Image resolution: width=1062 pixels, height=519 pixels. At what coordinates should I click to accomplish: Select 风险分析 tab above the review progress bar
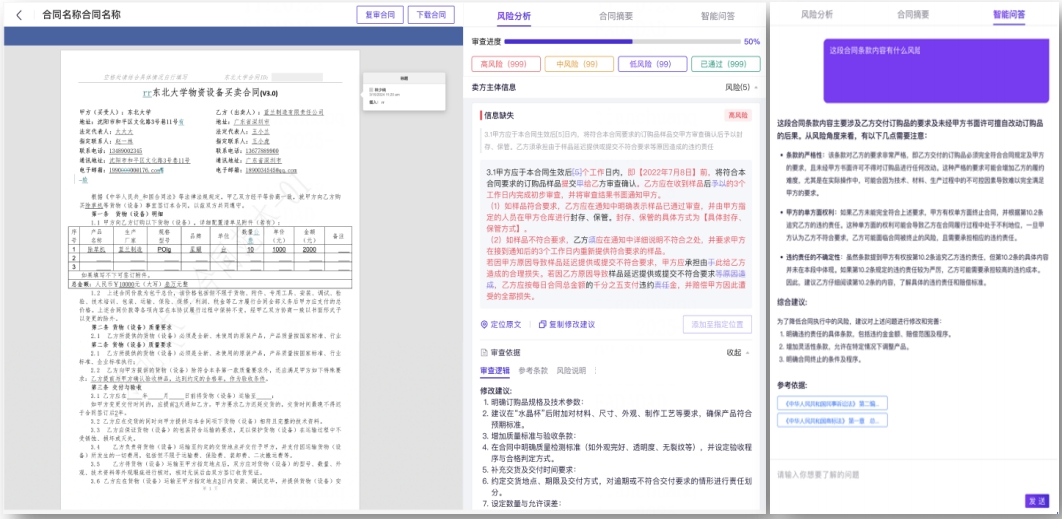click(514, 16)
